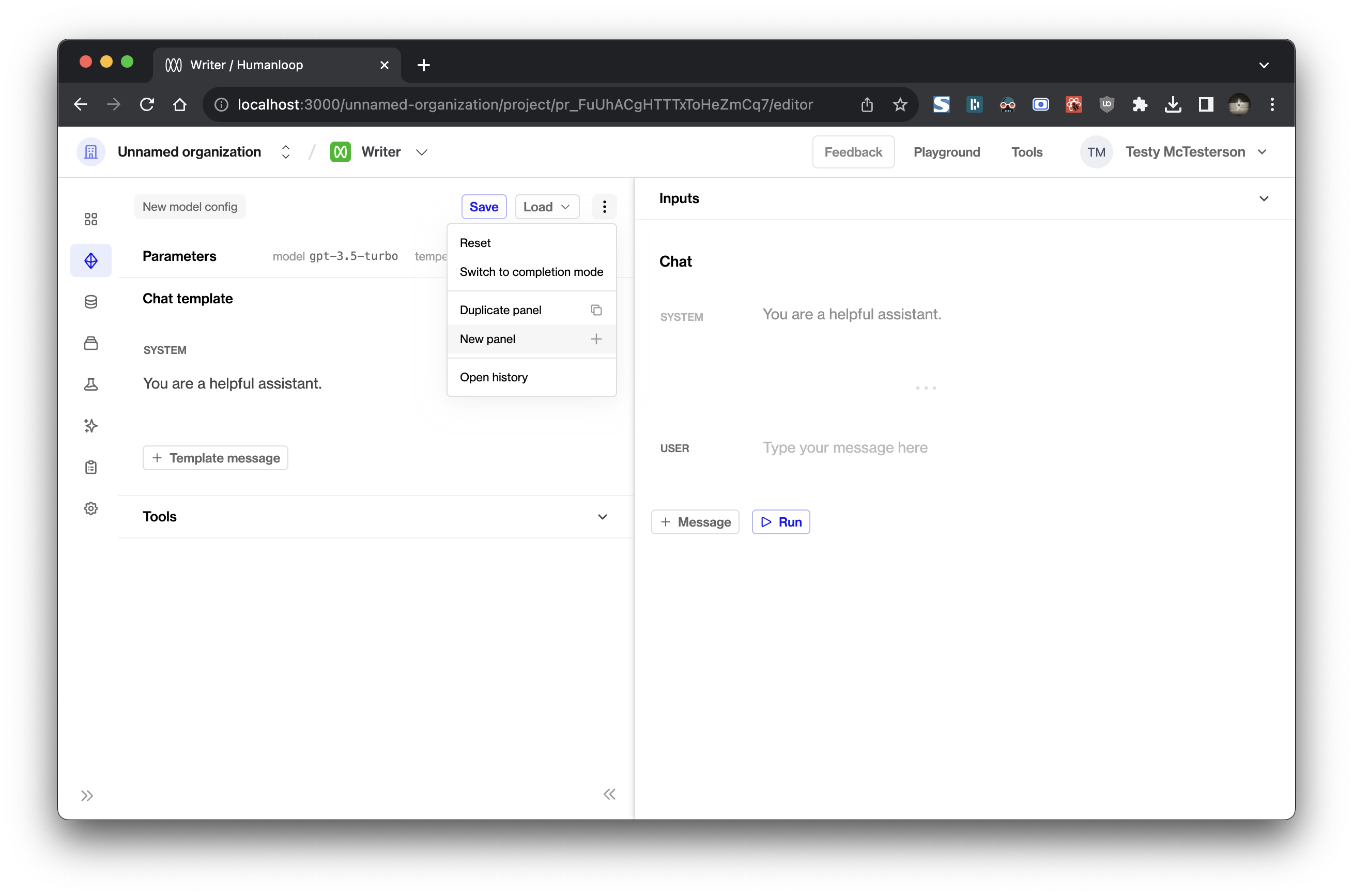Click the clipboard sidebar icon
The image size is (1353, 896).
tap(91, 468)
